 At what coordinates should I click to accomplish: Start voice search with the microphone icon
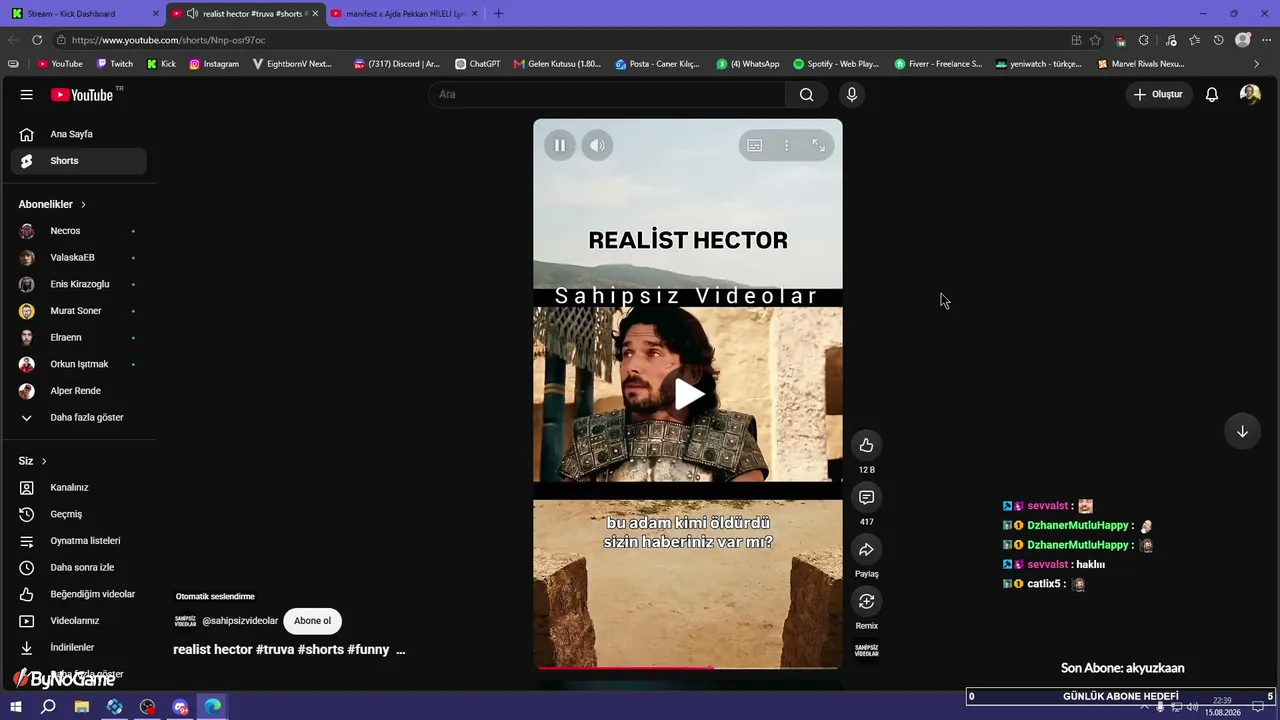click(x=852, y=95)
